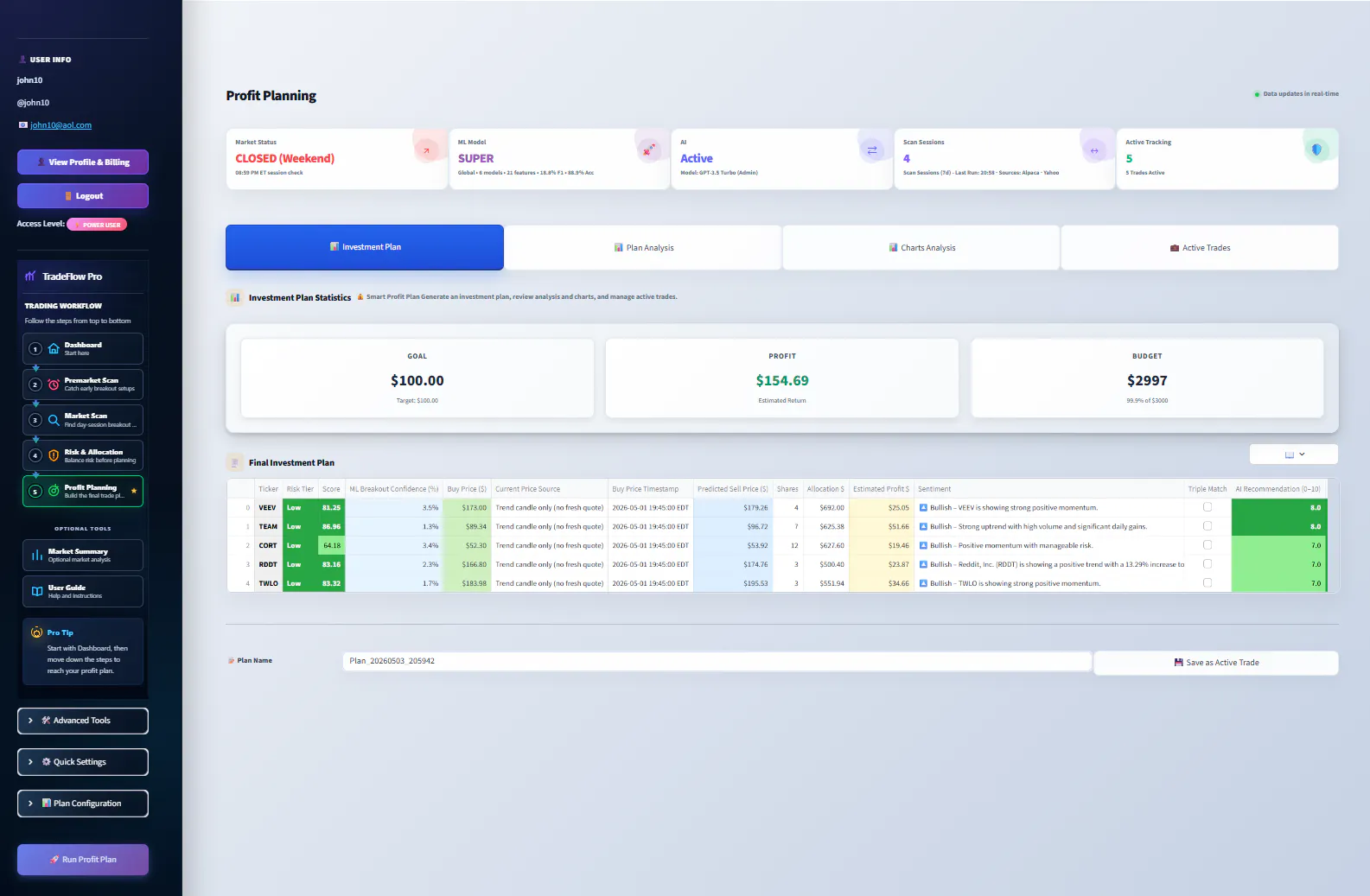Viewport: 1370px width, 896px height.
Task: Click the SUPER ML model status
Action: point(475,159)
